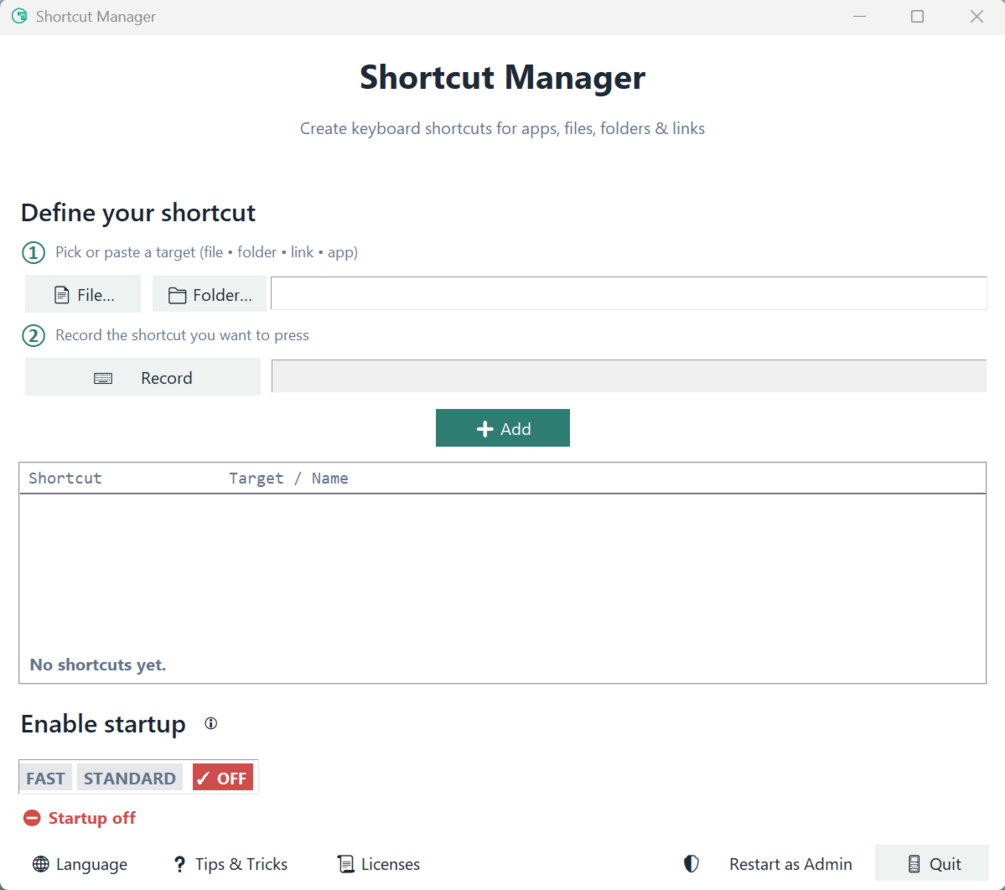
Task: Open the Folder... picker
Action: click(209, 294)
